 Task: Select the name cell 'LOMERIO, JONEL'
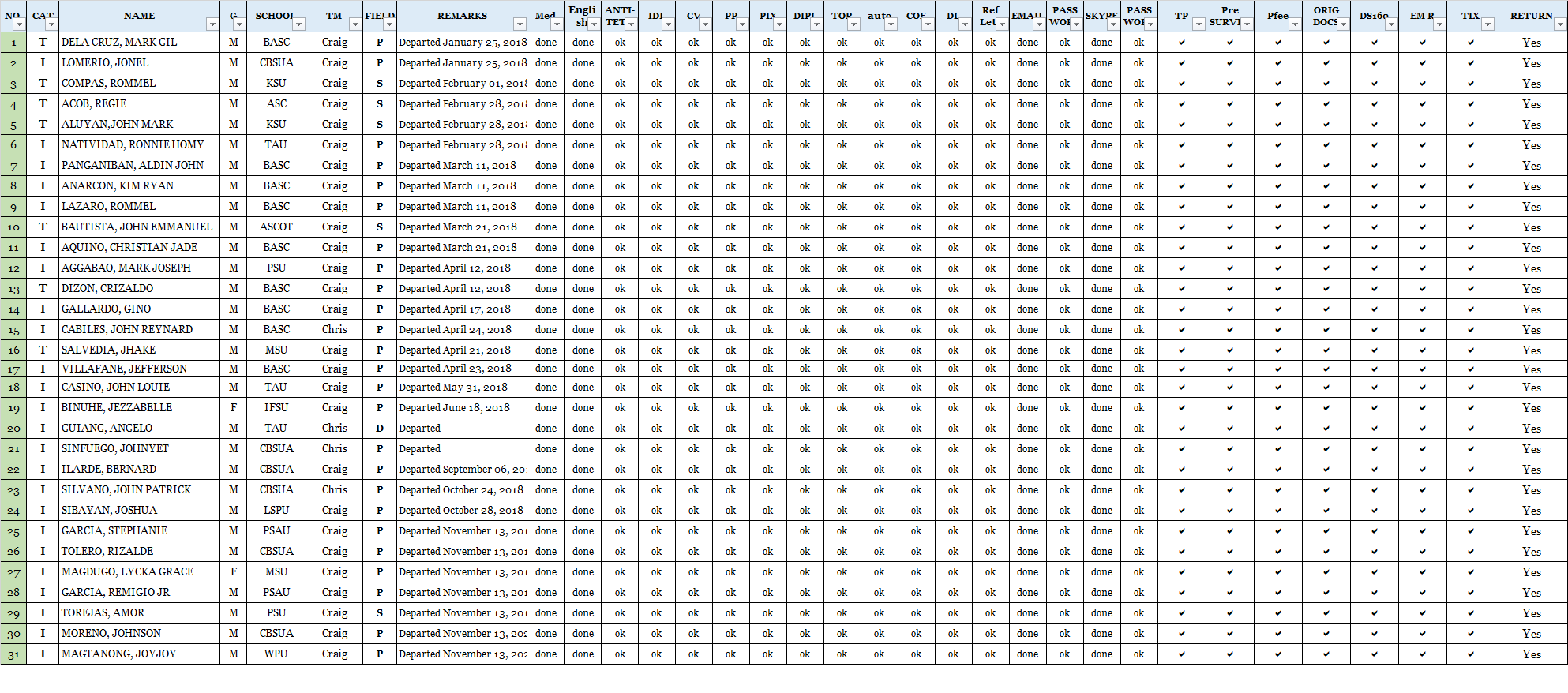coord(139,63)
